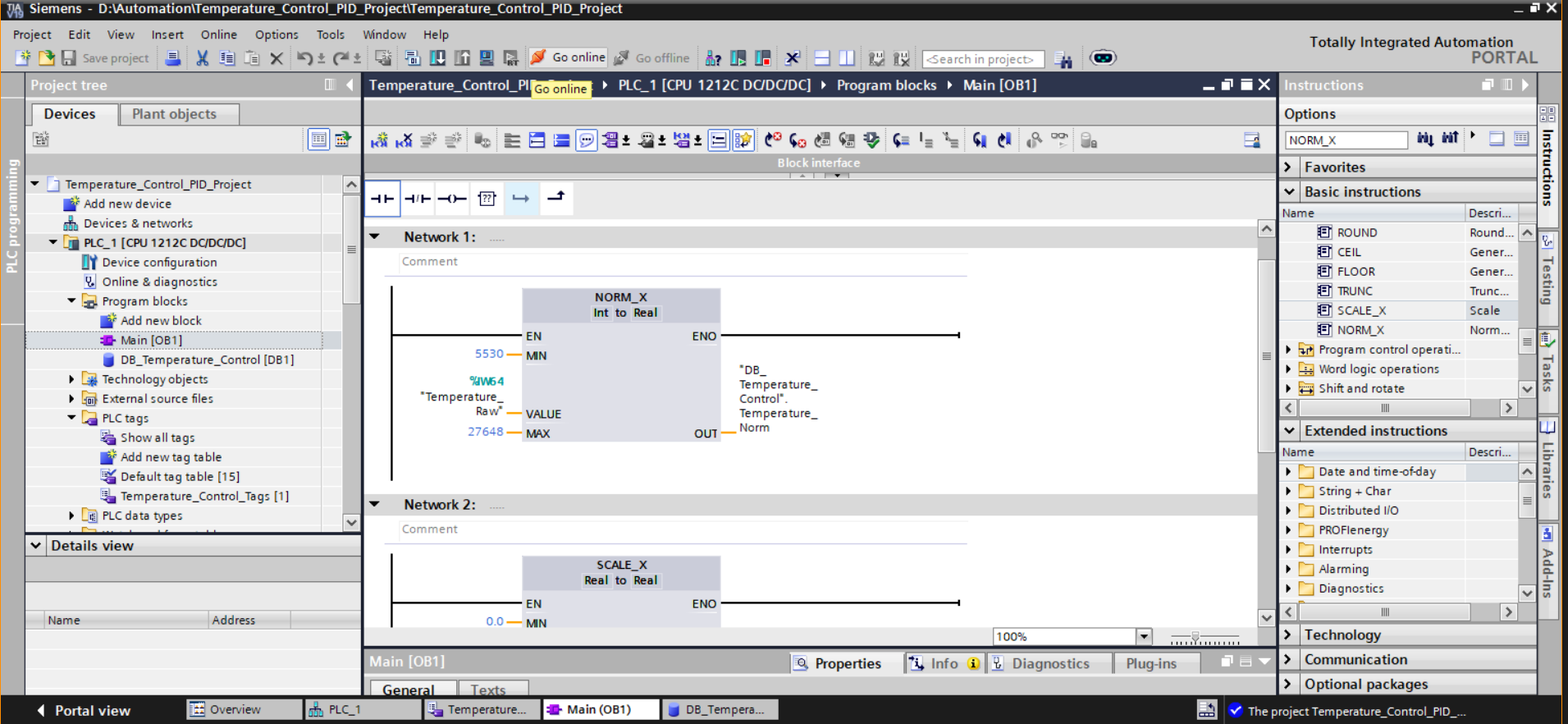Viewport: 1568px width, 724px height.
Task: Click the Undo arrow icon
Action: (x=304, y=58)
